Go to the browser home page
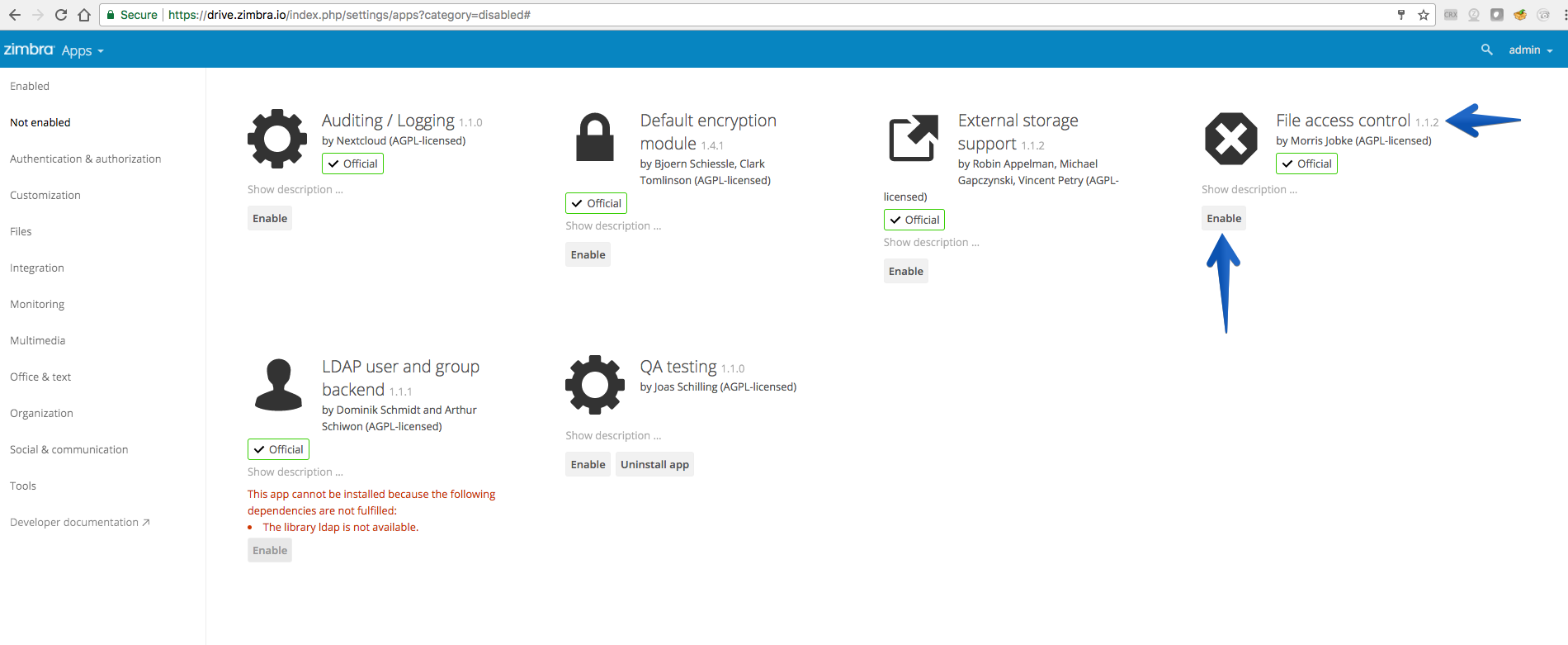The height and width of the screenshot is (645, 1568). pyautogui.click(x=84, y=15)
